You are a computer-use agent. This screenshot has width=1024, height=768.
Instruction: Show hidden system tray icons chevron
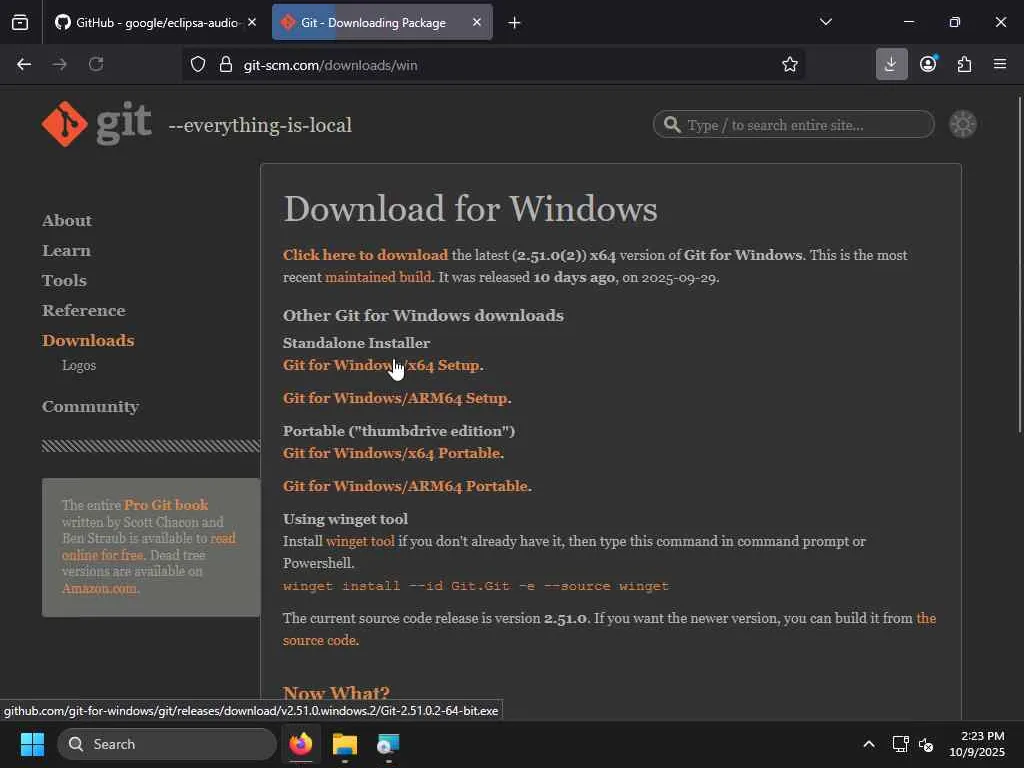[869, 744]
